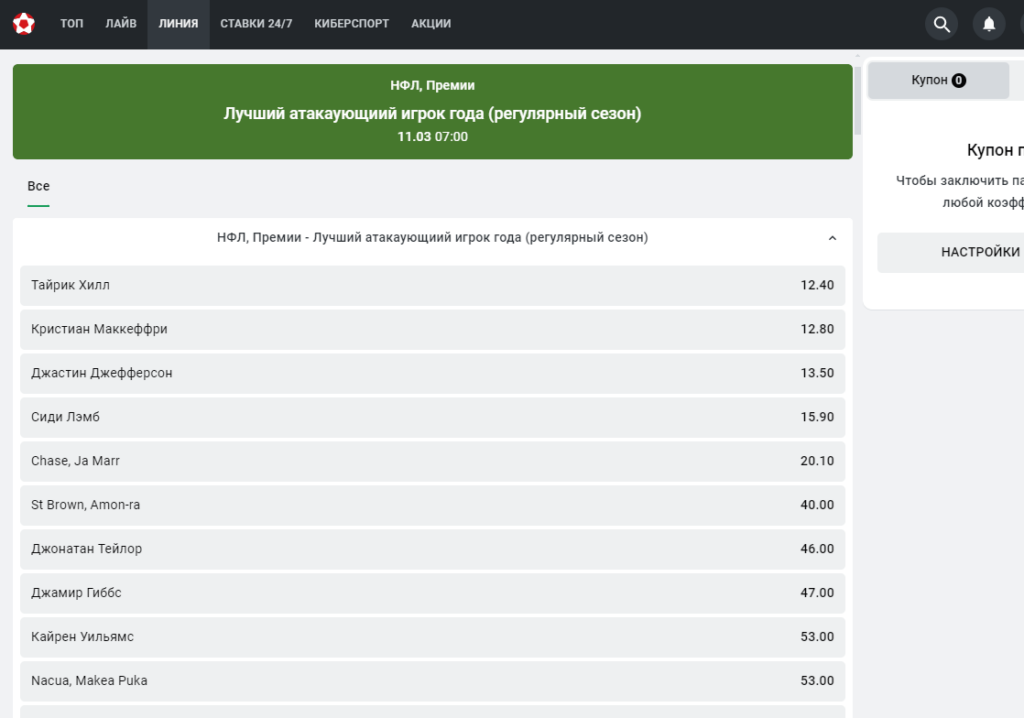Viewport: 1024px width, 718px height.
Task: Switch to the Купон tab
Action: pos(938,80)
